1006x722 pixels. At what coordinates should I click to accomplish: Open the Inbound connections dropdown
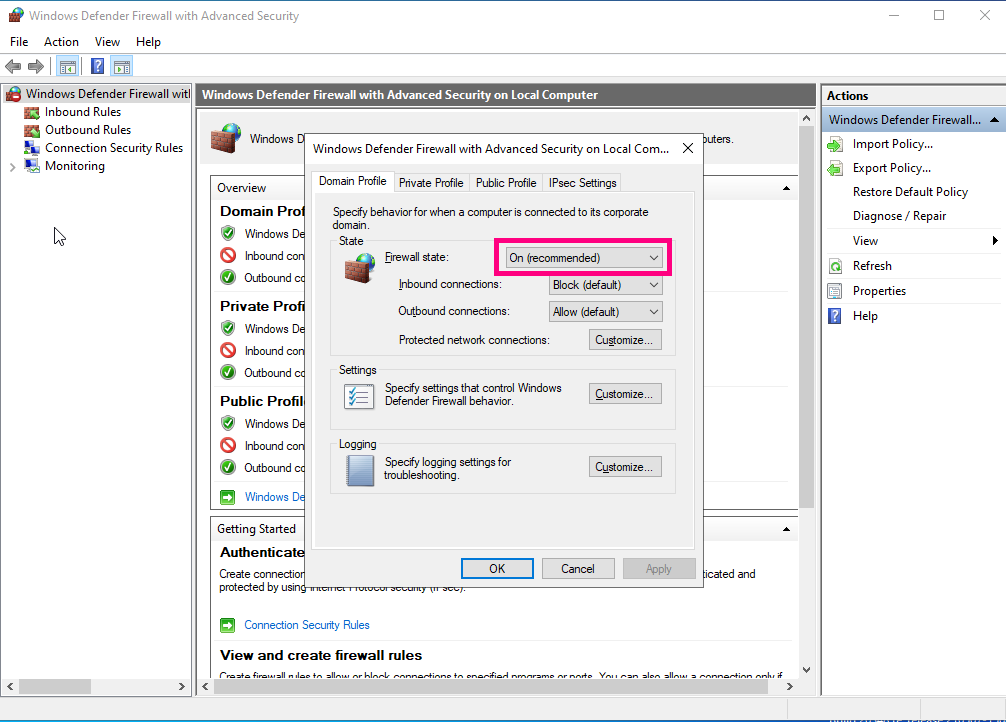[606, 285]
